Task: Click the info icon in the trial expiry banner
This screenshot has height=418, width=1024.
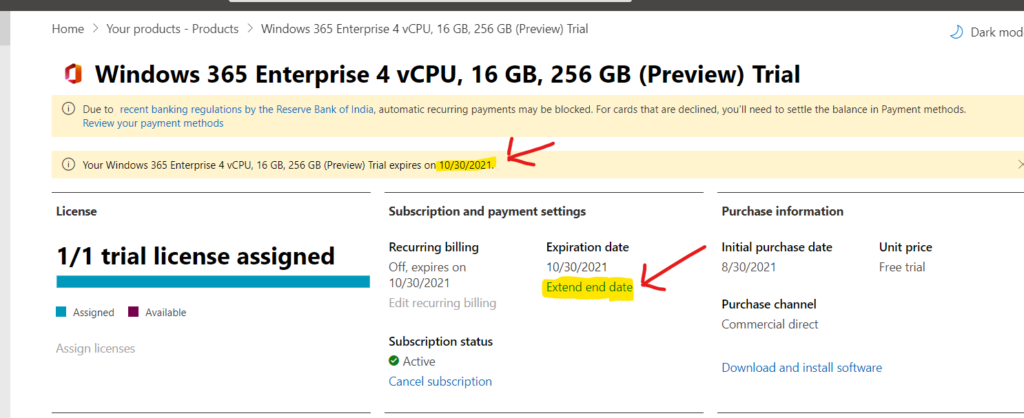Action: 68,165
